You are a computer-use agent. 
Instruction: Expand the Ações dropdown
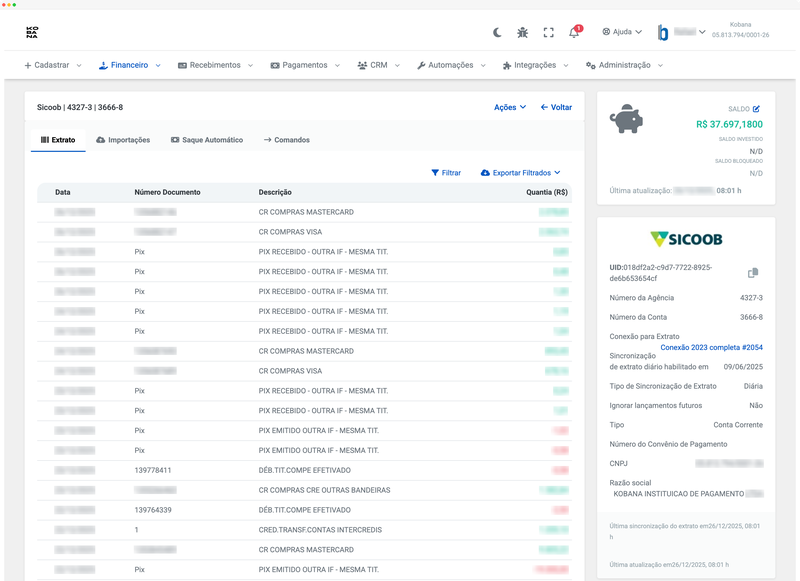[x=510, y=107]
